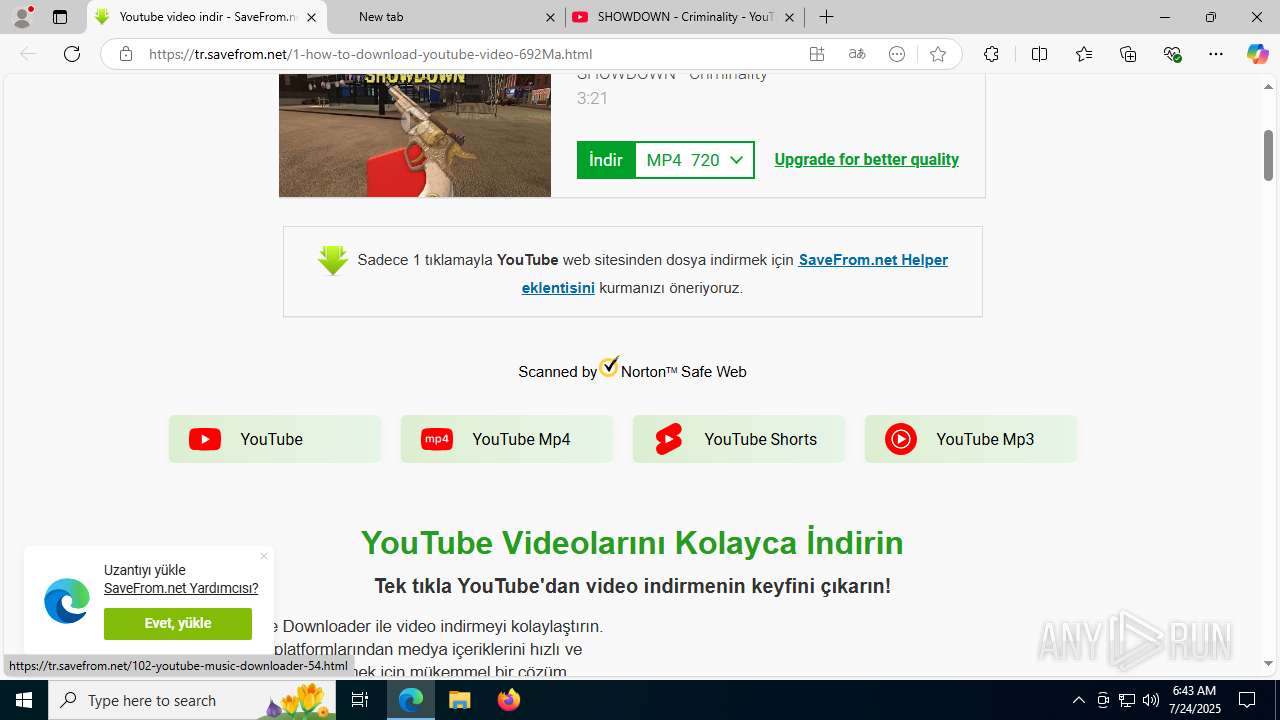Screen dimensions: 1280x720
Task: Click the address bar URL field
Action: pos(470,54)
